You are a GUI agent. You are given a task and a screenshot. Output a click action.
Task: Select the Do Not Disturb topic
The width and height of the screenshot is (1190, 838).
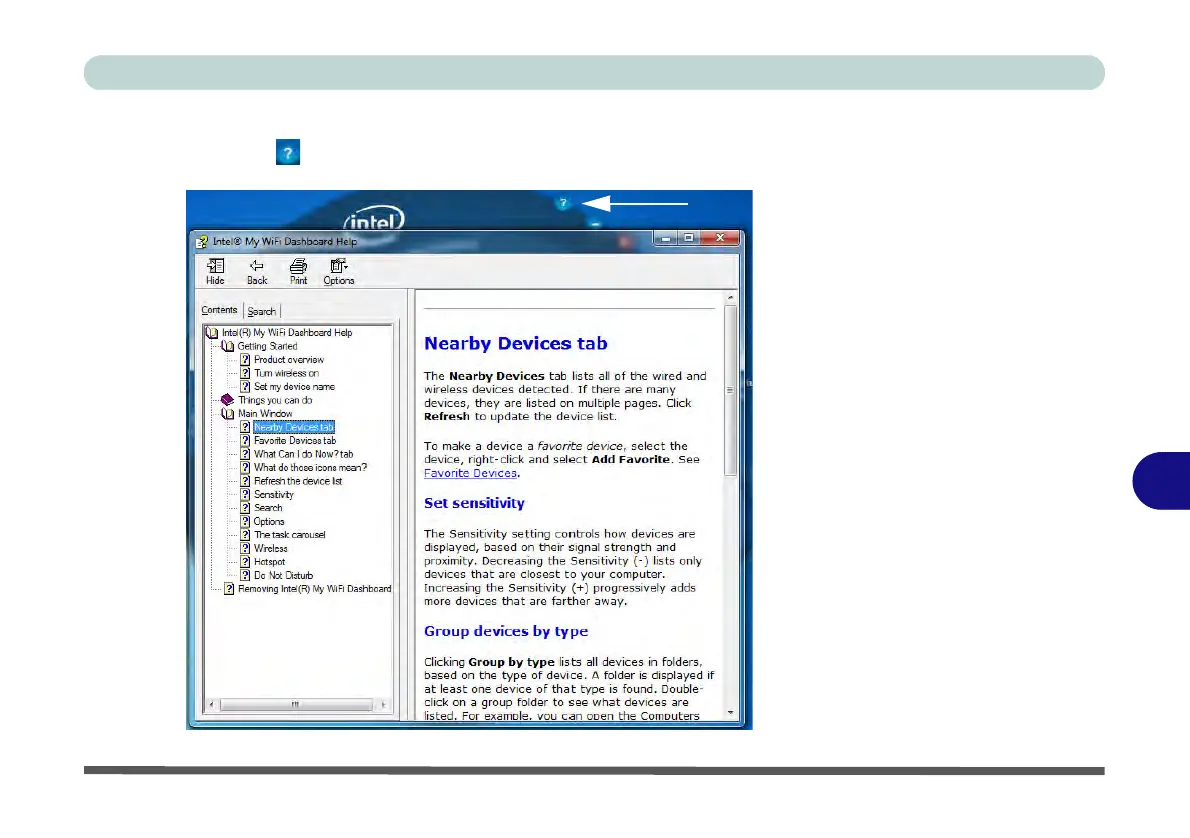(x=283, y=575)
